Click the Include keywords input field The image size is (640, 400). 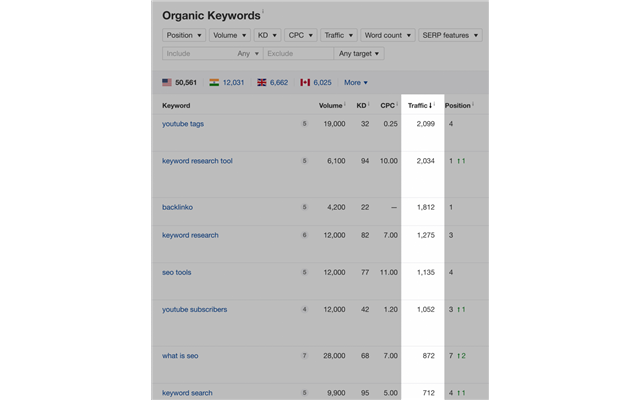tap(197, 53)
